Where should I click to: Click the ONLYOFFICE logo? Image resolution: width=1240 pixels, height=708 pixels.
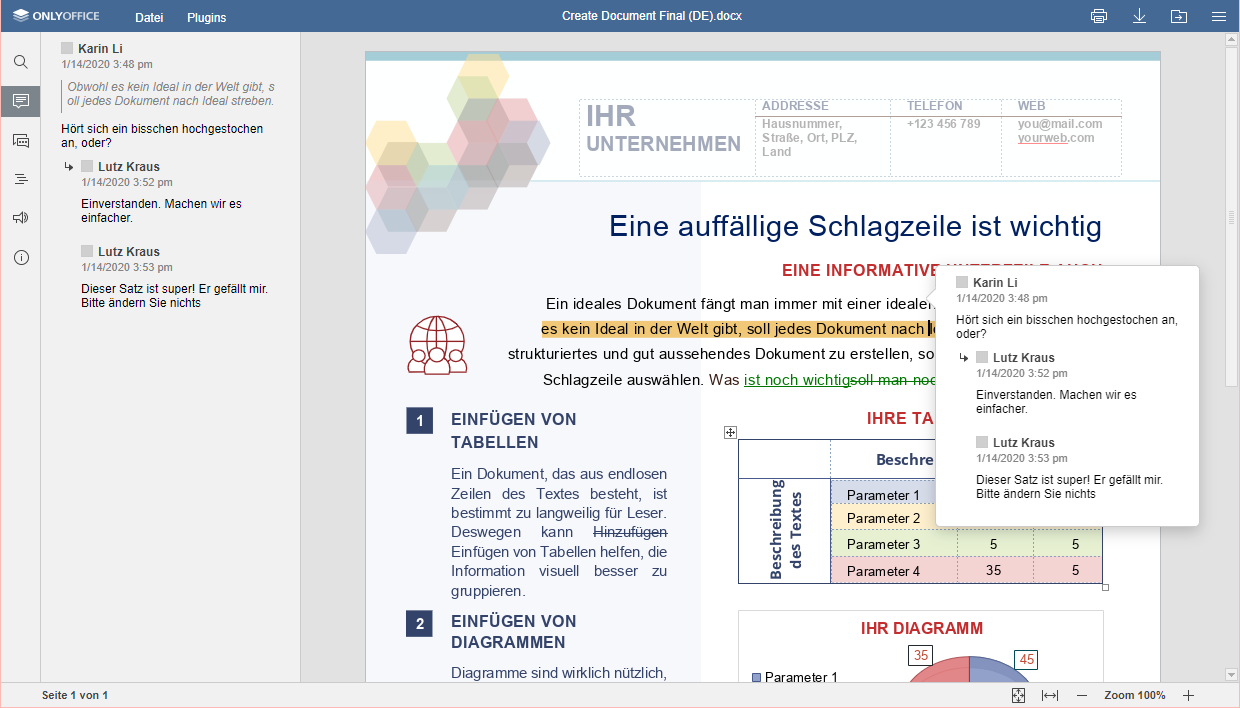(x=56, y=16)
